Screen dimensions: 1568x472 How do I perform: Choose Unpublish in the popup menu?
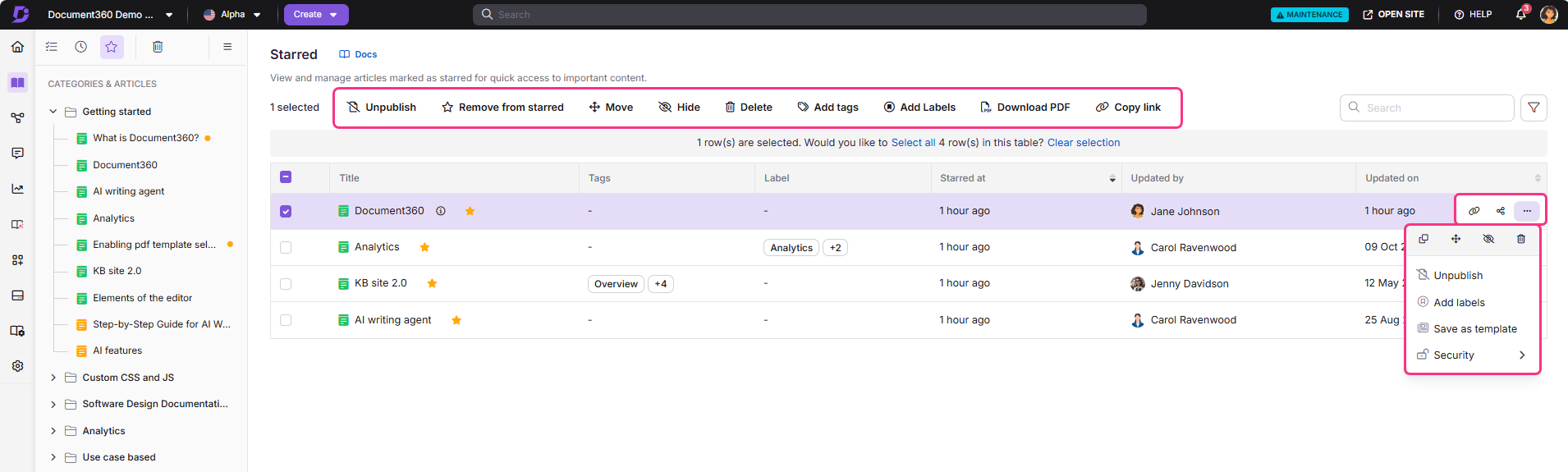tap(1450, 275)
